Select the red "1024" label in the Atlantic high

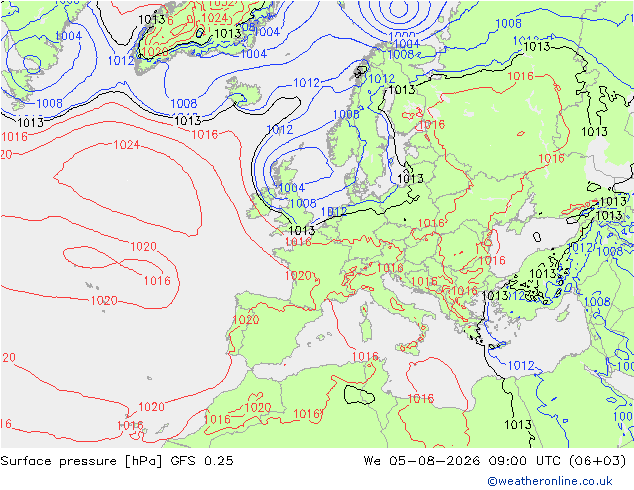[x=127, y=145]
